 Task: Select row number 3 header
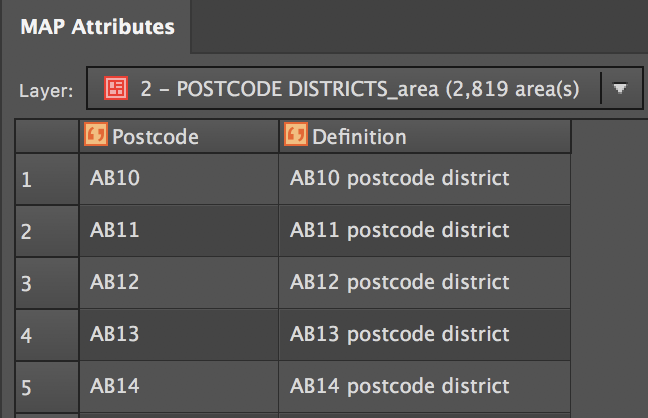[x=47, y=283]
